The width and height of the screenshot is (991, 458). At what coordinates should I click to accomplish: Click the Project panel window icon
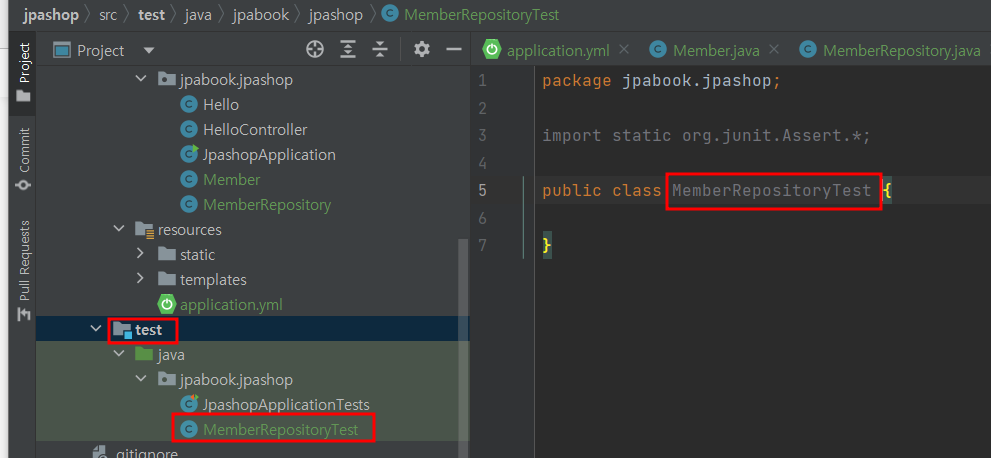coord(61,51)
